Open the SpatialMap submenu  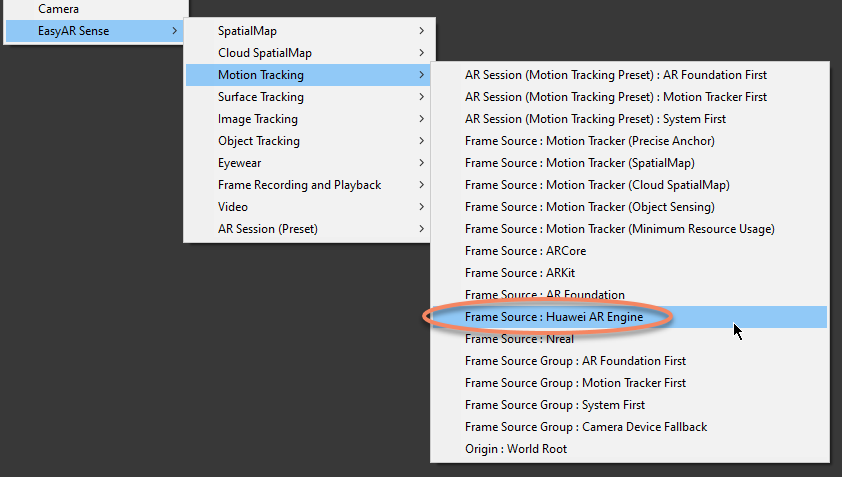[x=309, y=31]
